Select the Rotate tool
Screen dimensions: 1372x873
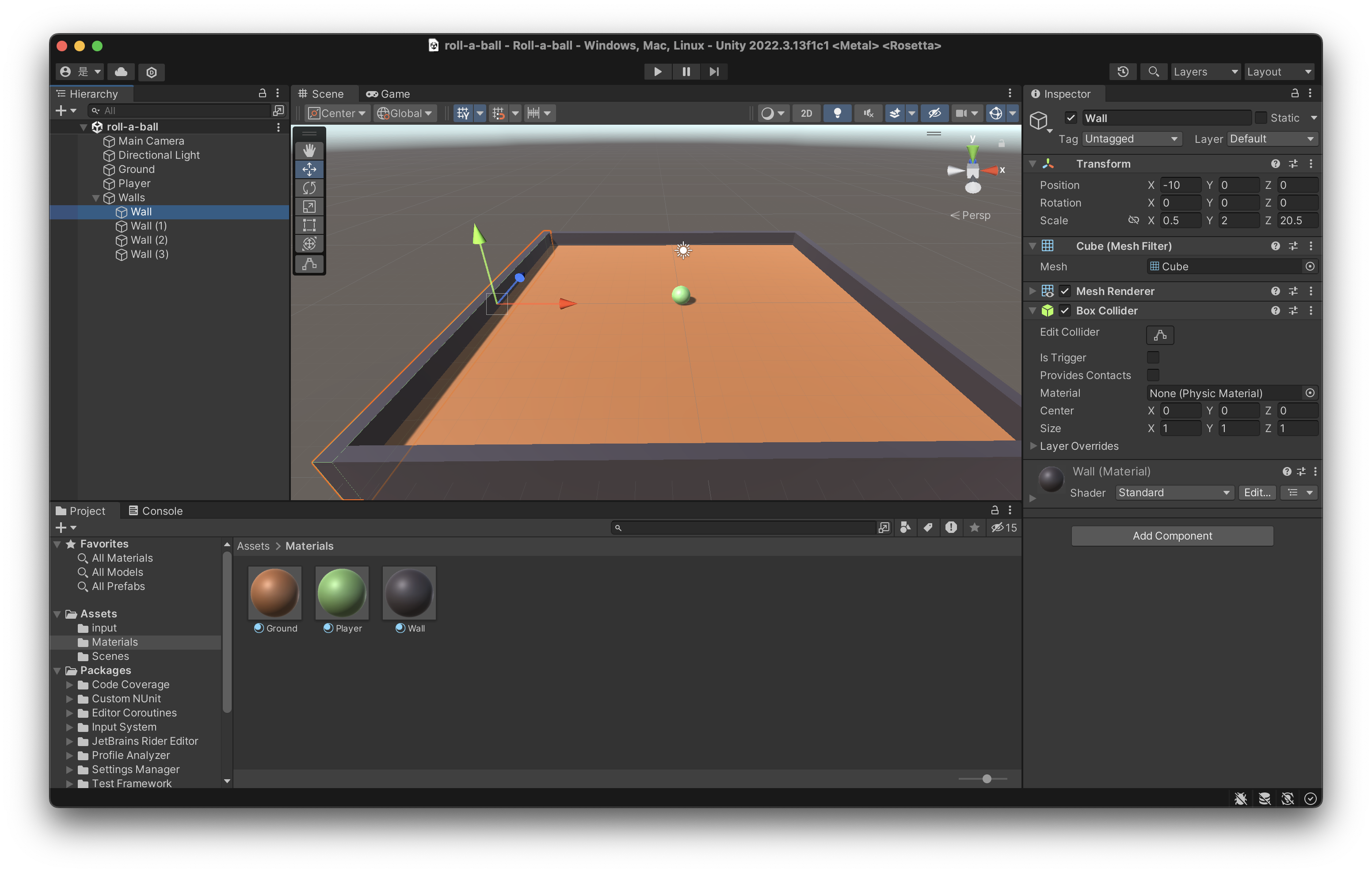click(x=309, y=188)
